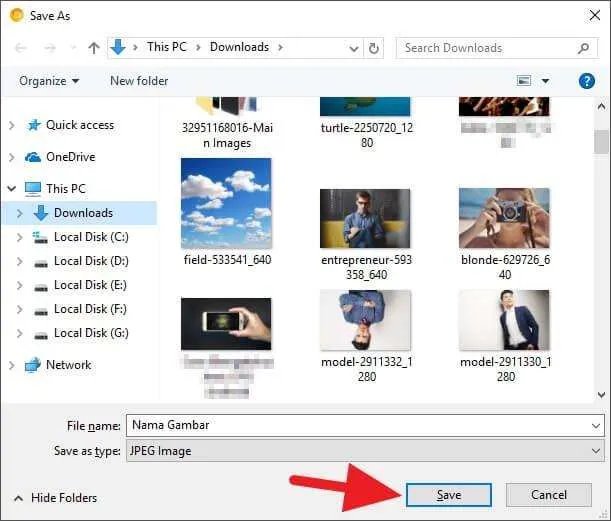Go up one folder level

pyautogui.click(x=94, y=48)
